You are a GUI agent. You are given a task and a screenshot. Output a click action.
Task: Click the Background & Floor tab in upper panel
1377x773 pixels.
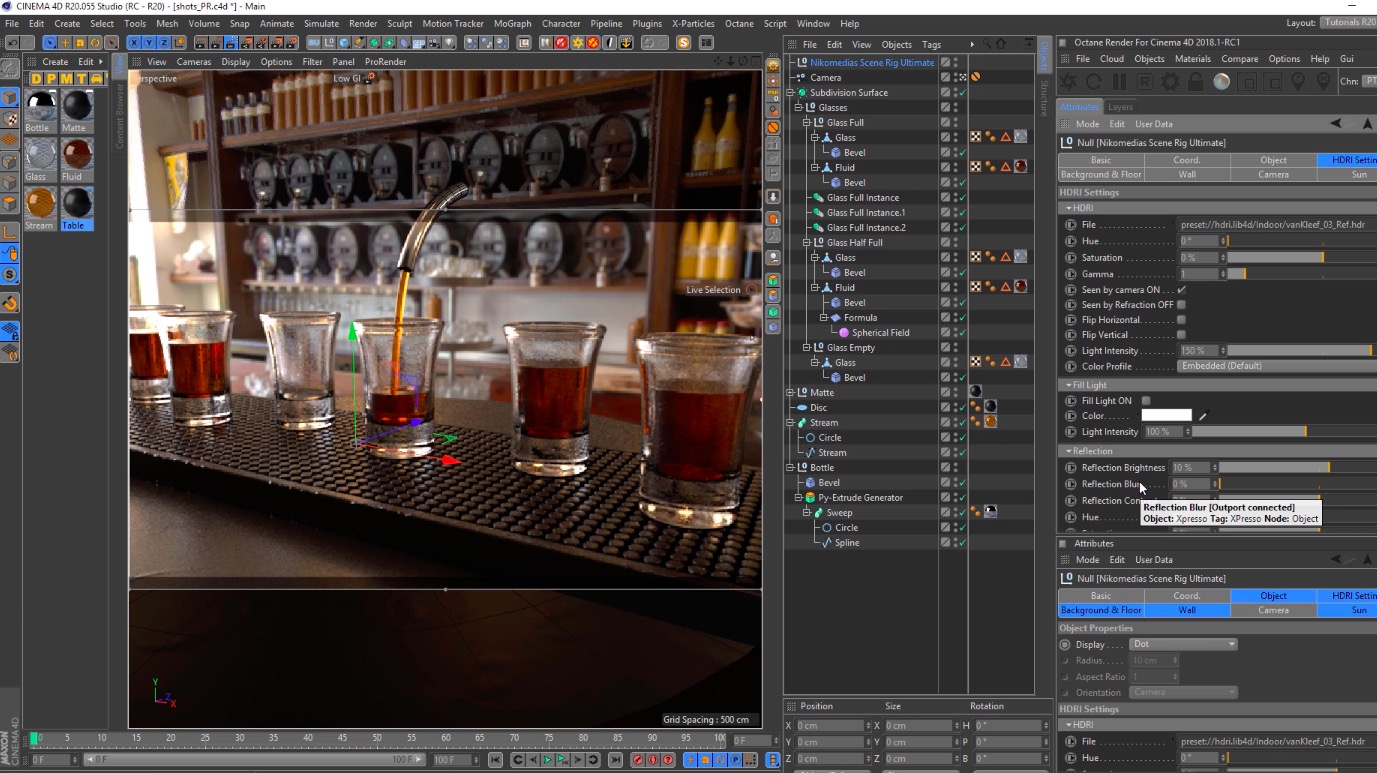point(1101,174)
